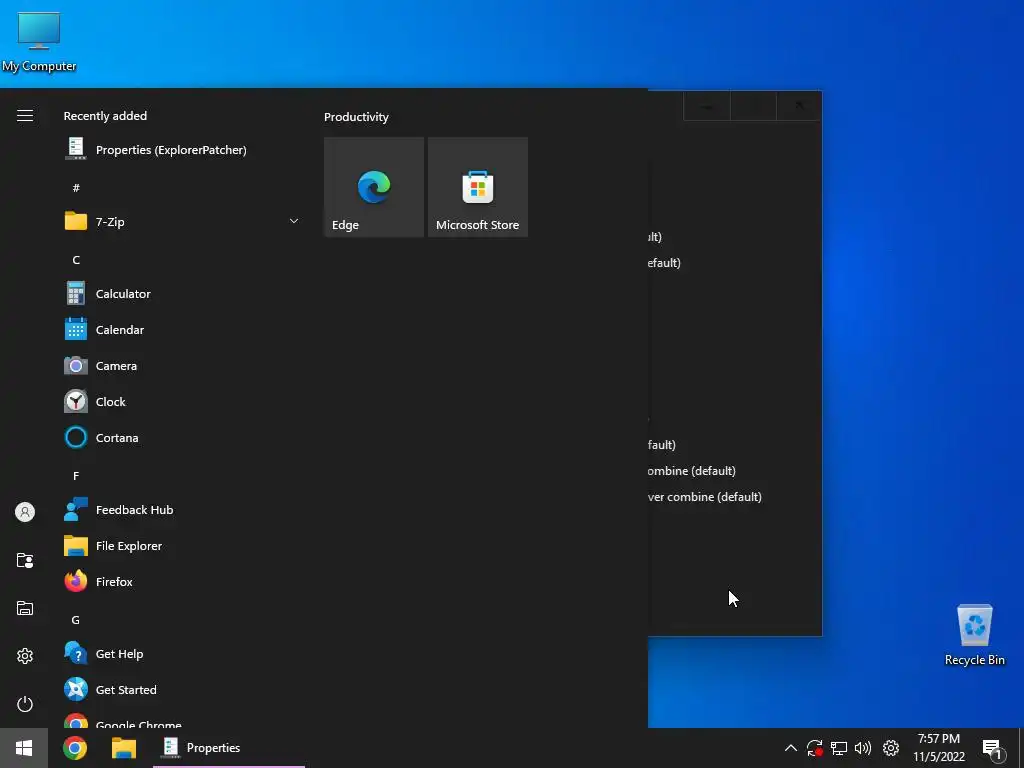Image resolution: width=1024 pixels, height=768 pixels.
Task: Click the Power button in Start rail
Action: pos(25,704)
